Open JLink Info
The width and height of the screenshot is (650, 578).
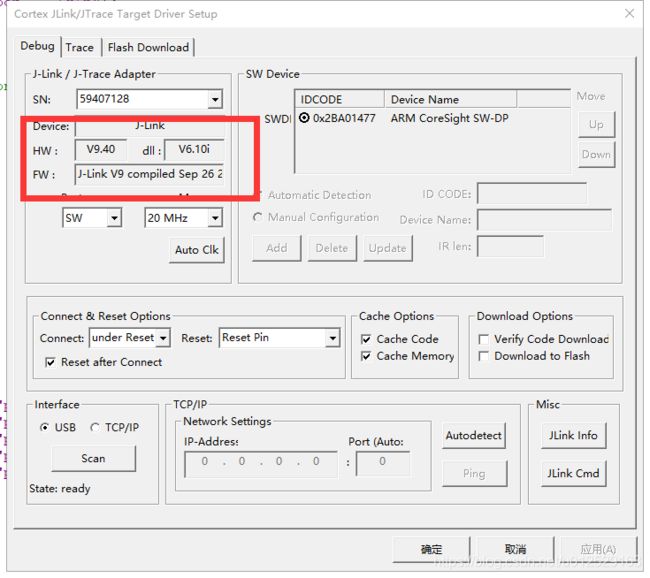(x=573, y=435)
